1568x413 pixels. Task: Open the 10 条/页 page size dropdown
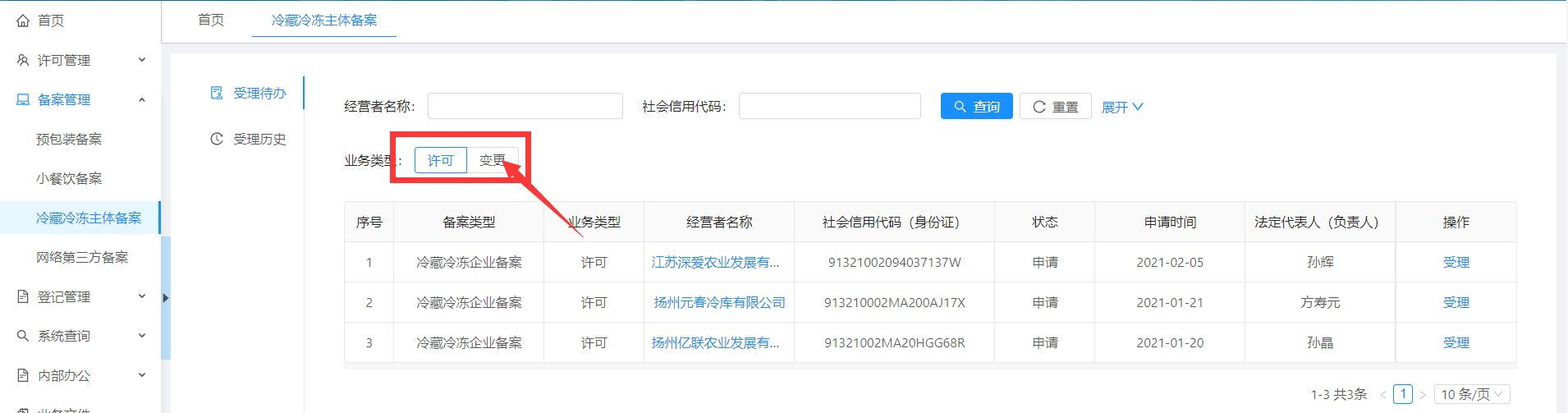pos(1471,394)
